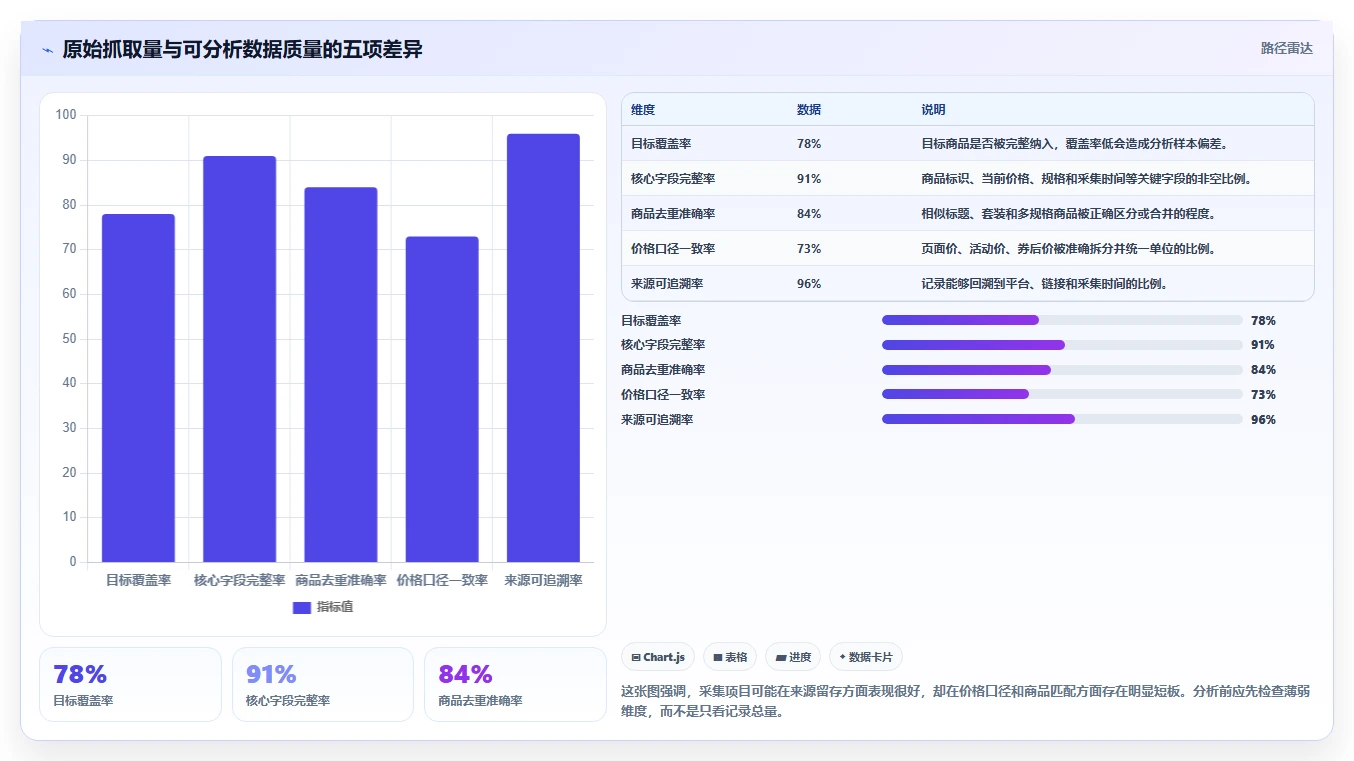Click the 73% value in the table

point(809,249)
